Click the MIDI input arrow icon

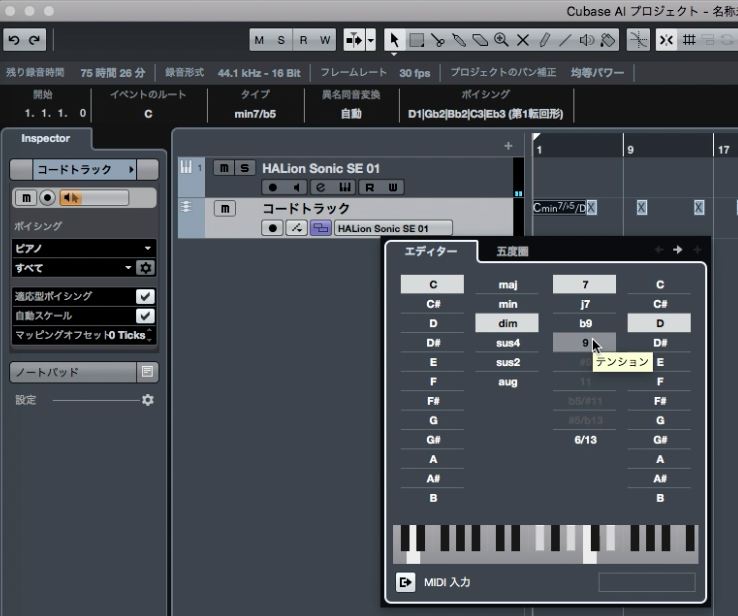405,583
